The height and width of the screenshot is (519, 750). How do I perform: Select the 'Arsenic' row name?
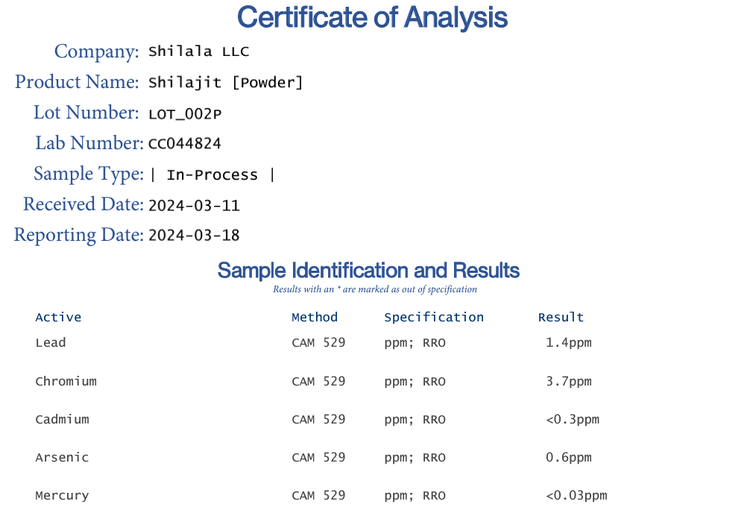point(62,458)
